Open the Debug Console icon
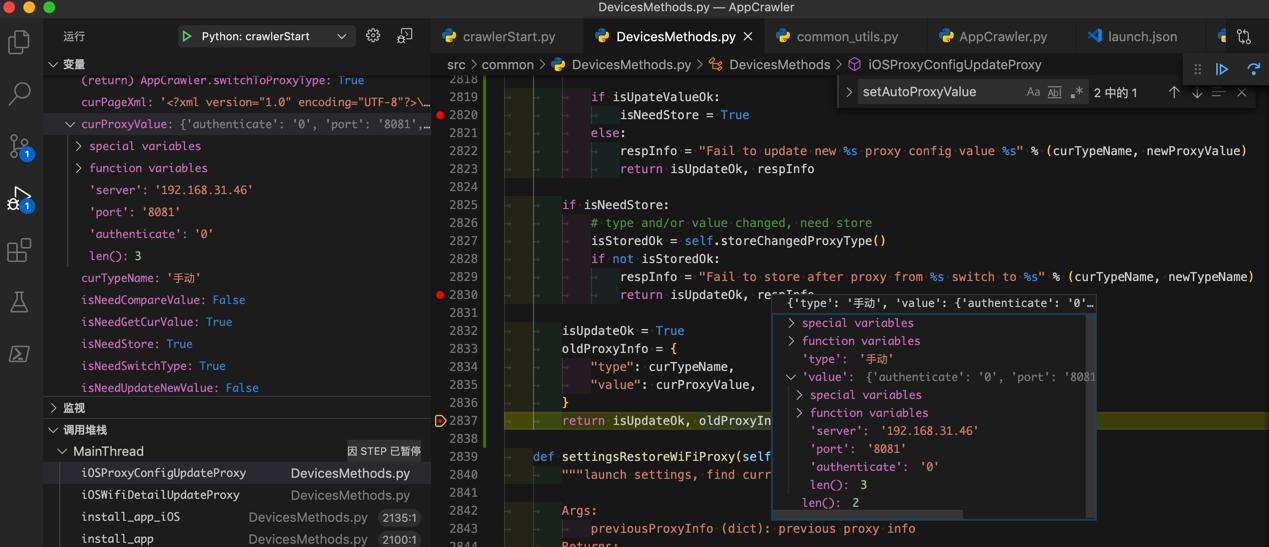Screen dimensions: 1269x547 click(405, 36)
